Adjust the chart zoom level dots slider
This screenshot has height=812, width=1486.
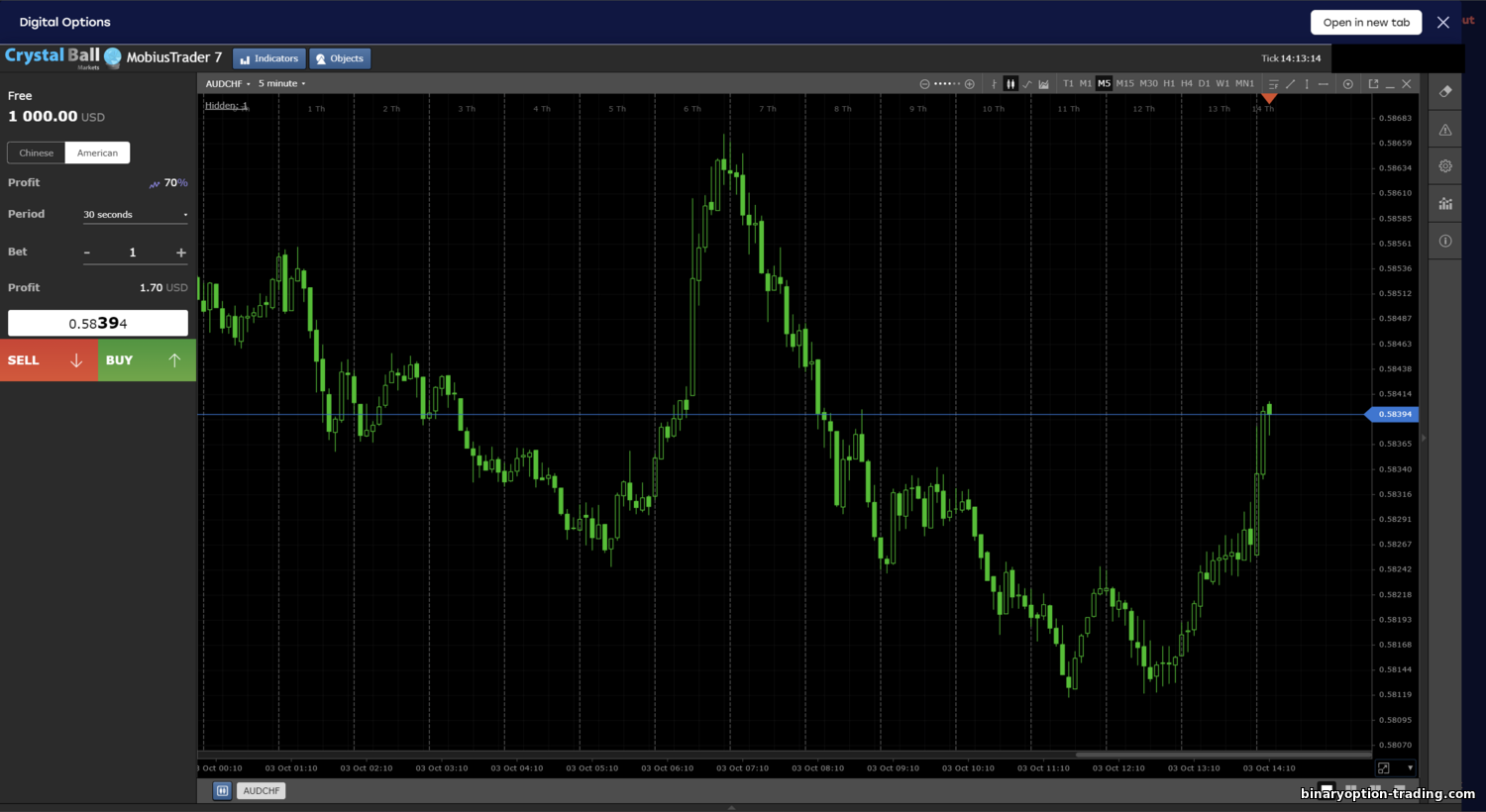(x=947, y=84)
